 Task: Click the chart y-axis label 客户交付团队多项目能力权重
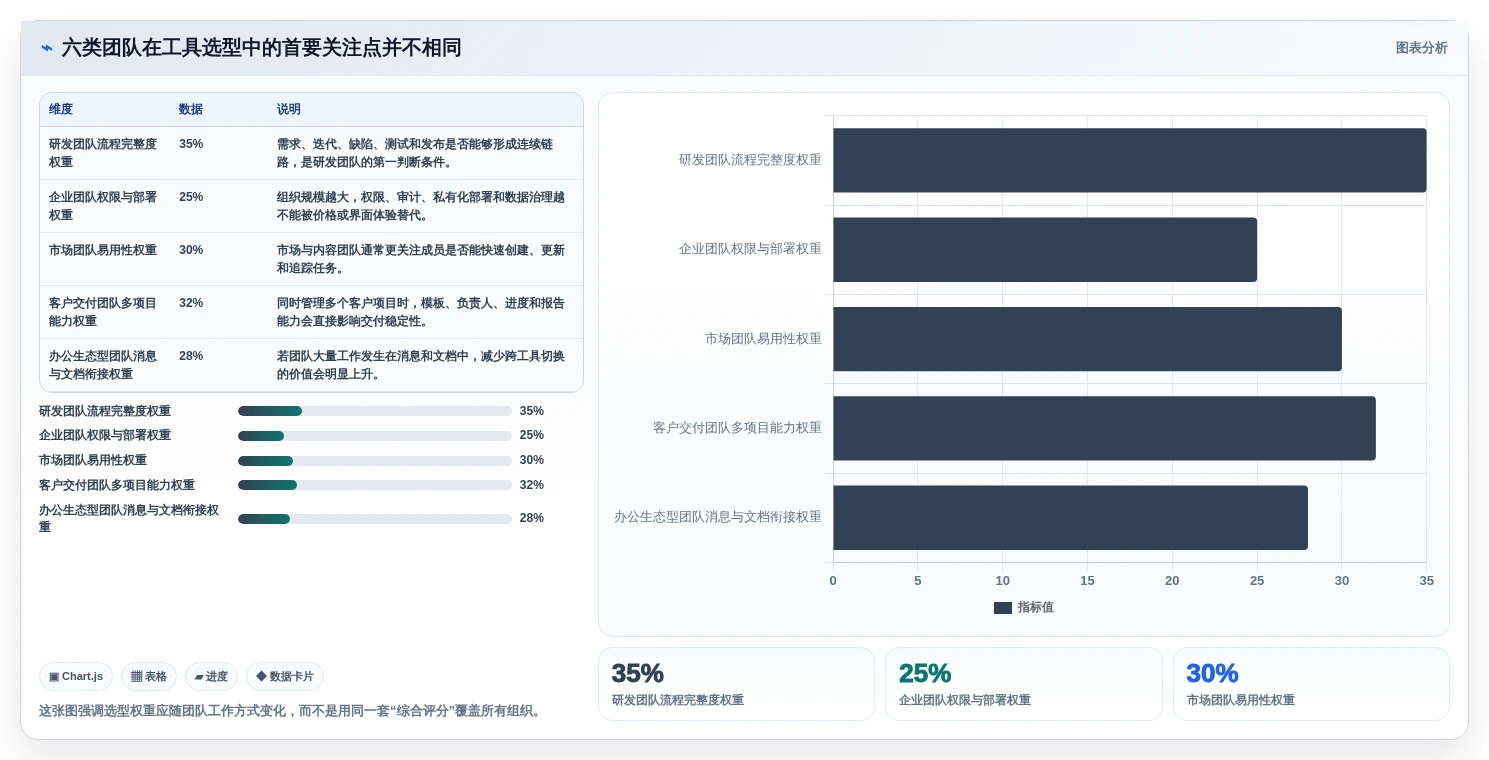click(737, 428)
